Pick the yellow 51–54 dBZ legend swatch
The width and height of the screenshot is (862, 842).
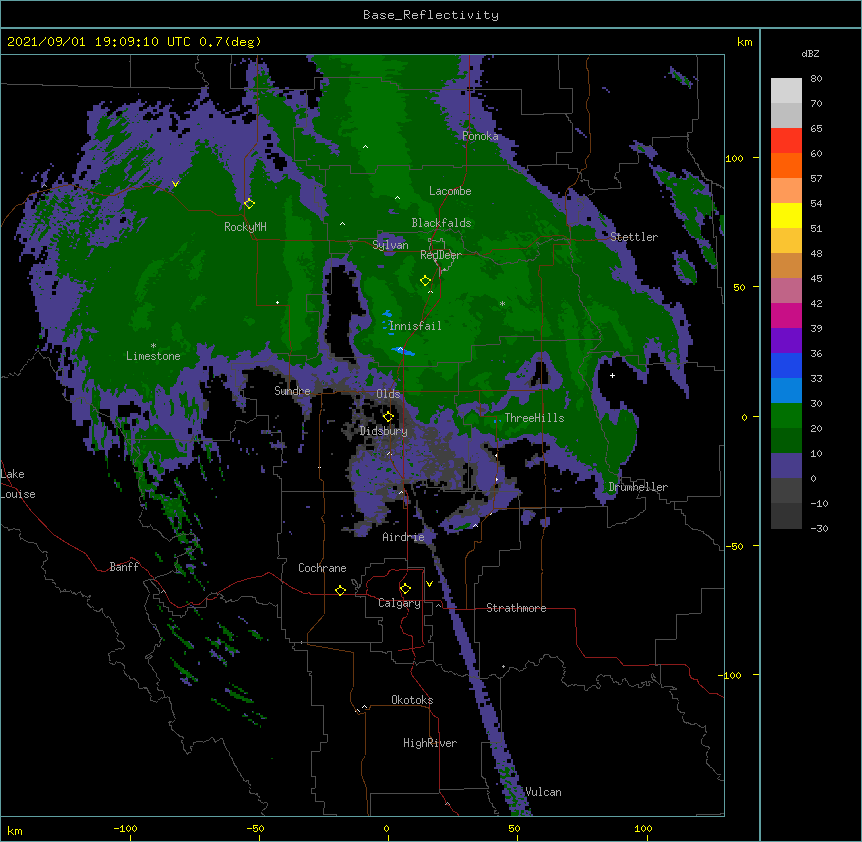coord(786,215)
